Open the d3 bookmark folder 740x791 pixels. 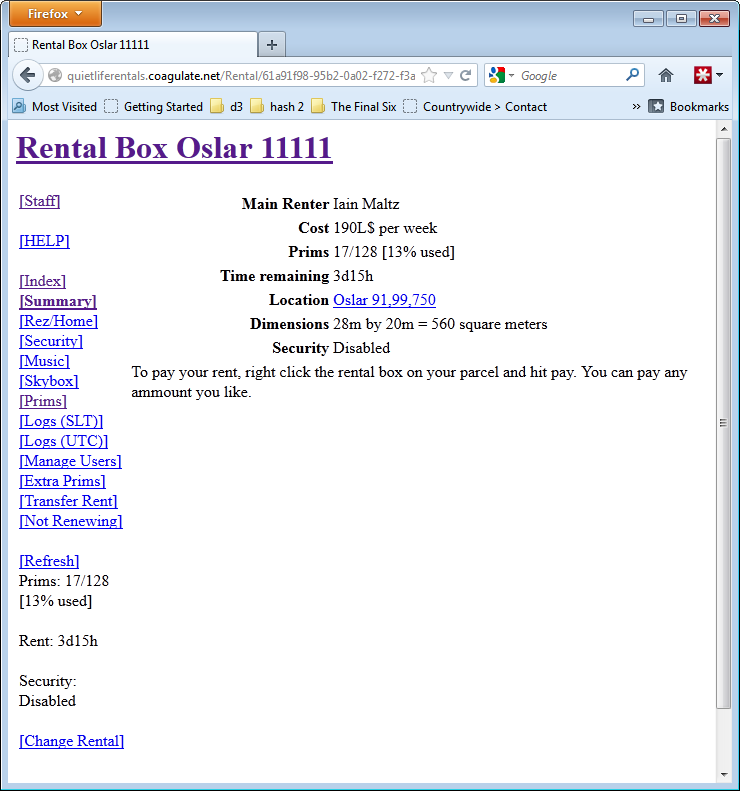pos(227,107)
